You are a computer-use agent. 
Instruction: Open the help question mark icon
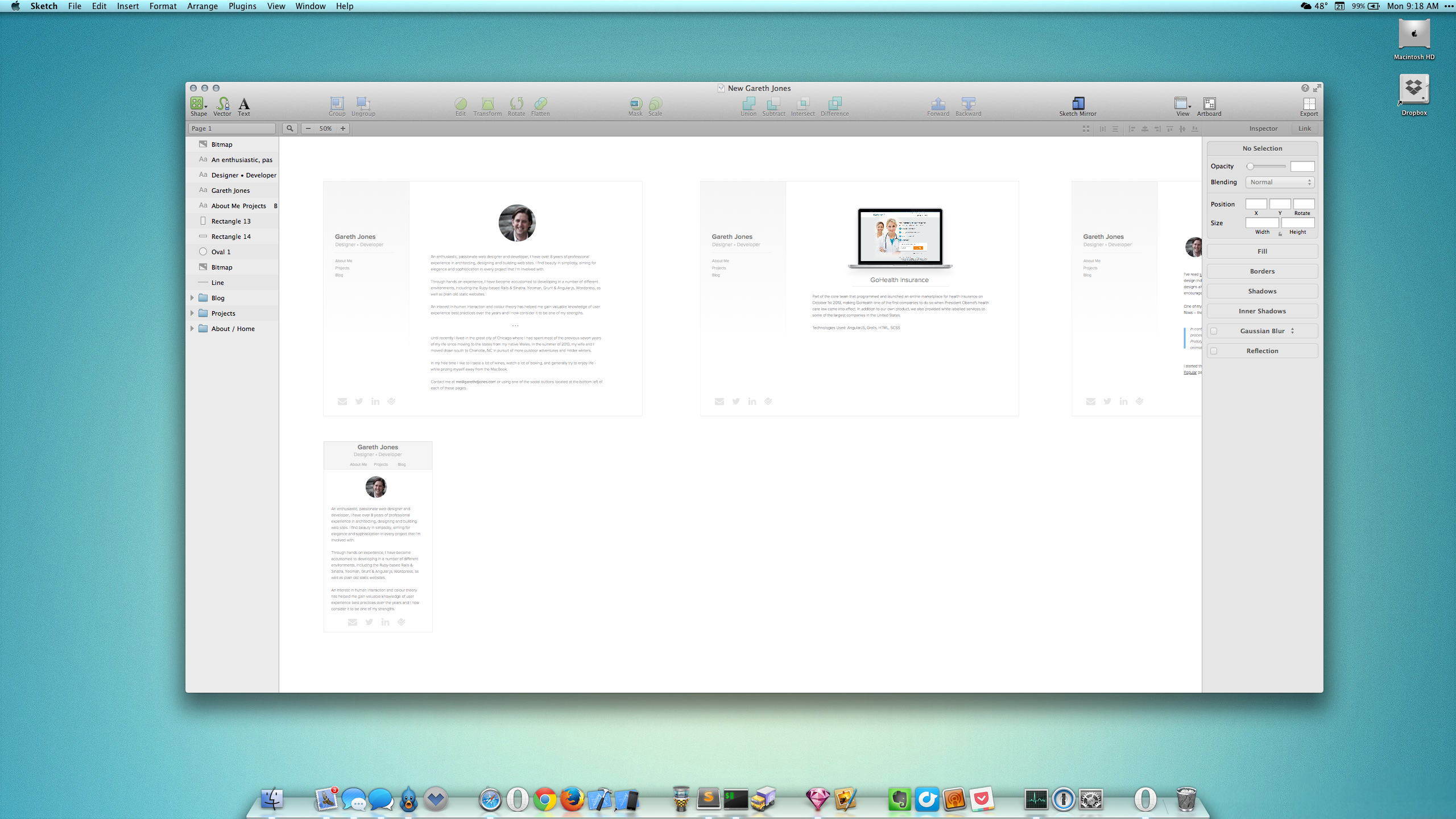(x=1305, y=88)
